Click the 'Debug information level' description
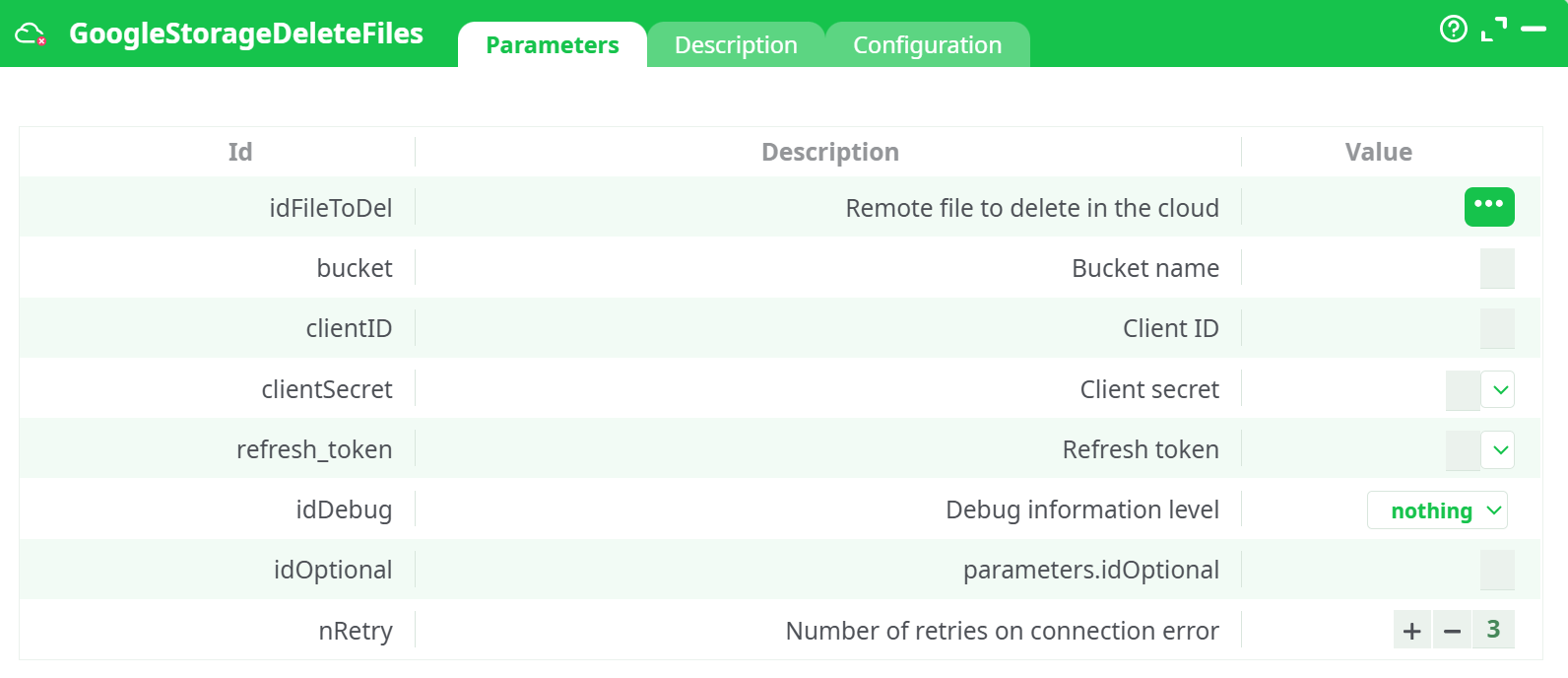This screenshot has width=1568, height=678. (x=1082, y=509)
